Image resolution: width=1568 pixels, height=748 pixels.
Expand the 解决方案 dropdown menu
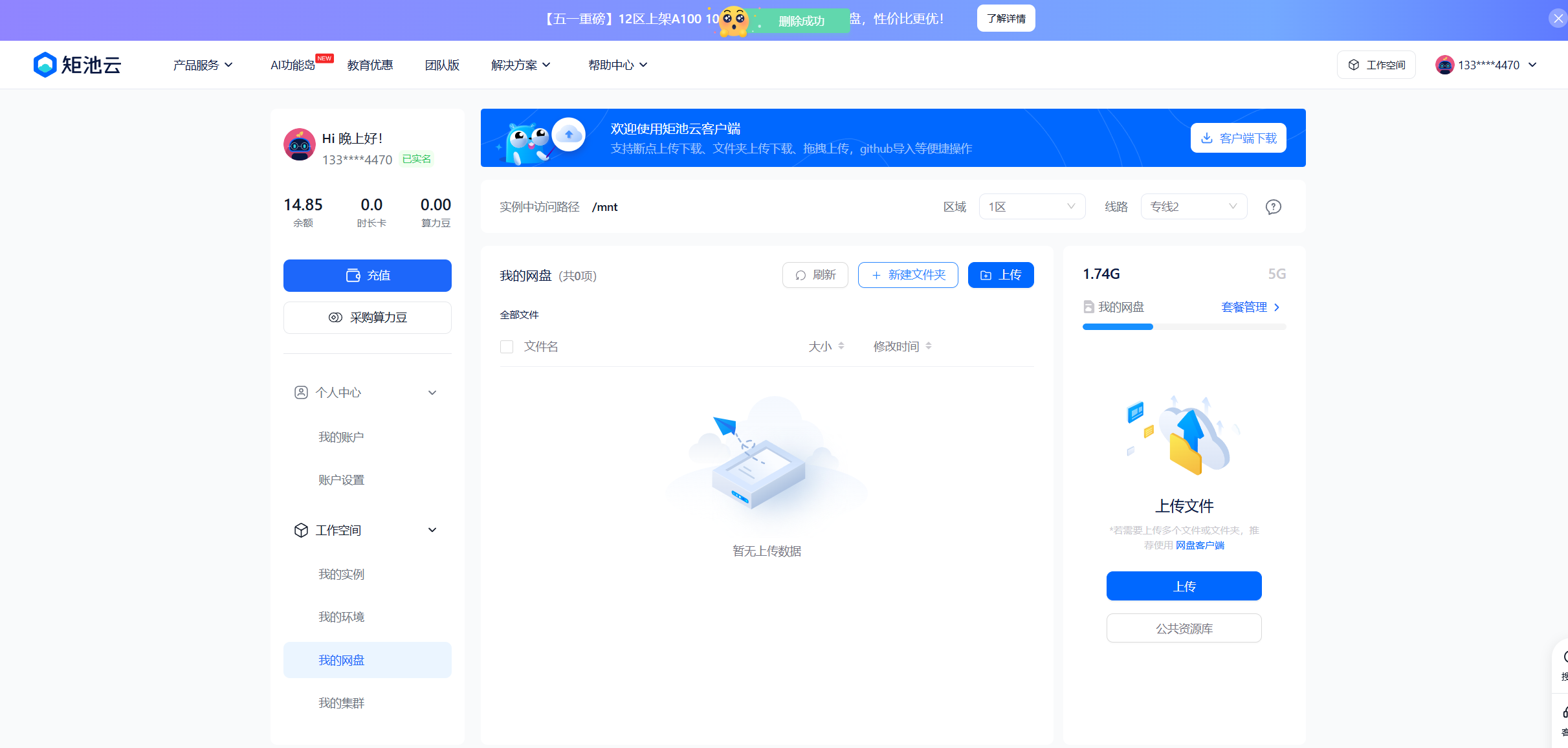click(521, 65)
